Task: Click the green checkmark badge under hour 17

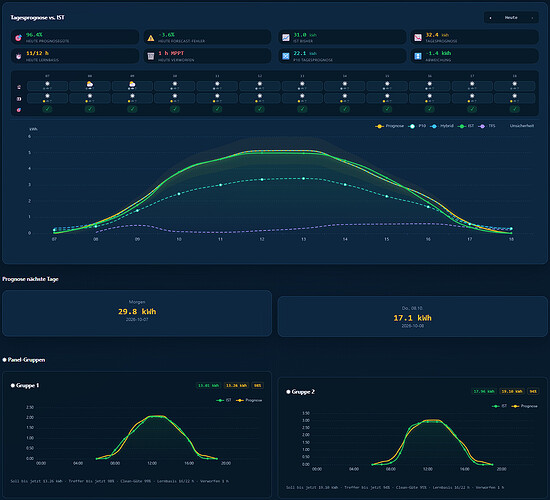Action: (x=472, y=109)
